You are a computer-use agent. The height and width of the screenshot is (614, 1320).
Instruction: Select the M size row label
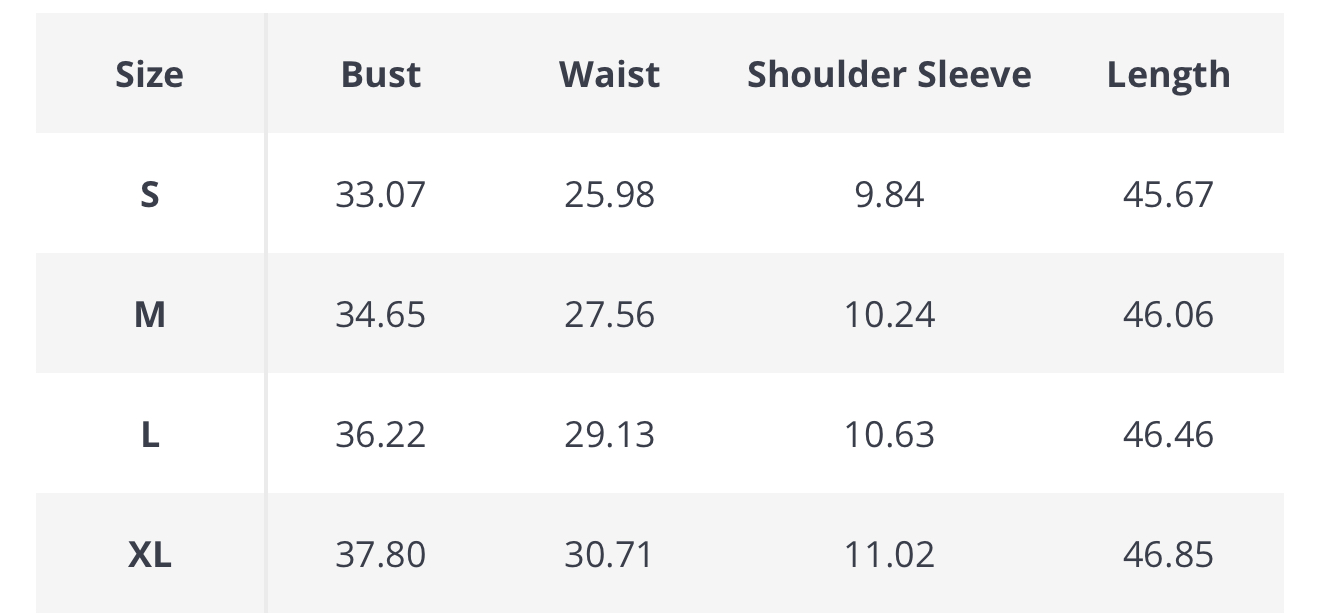150,315
